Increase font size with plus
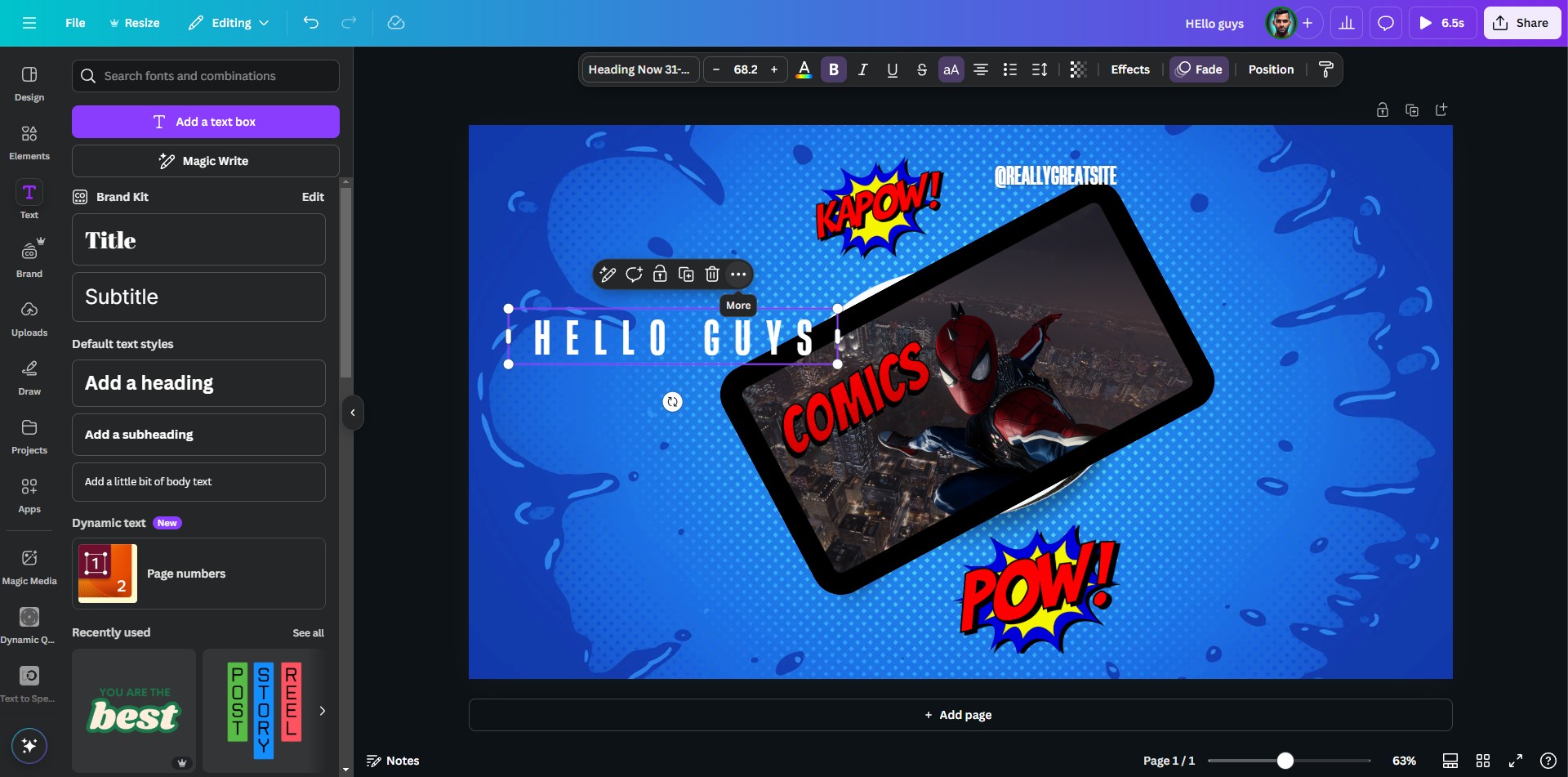 click(774, 69)
